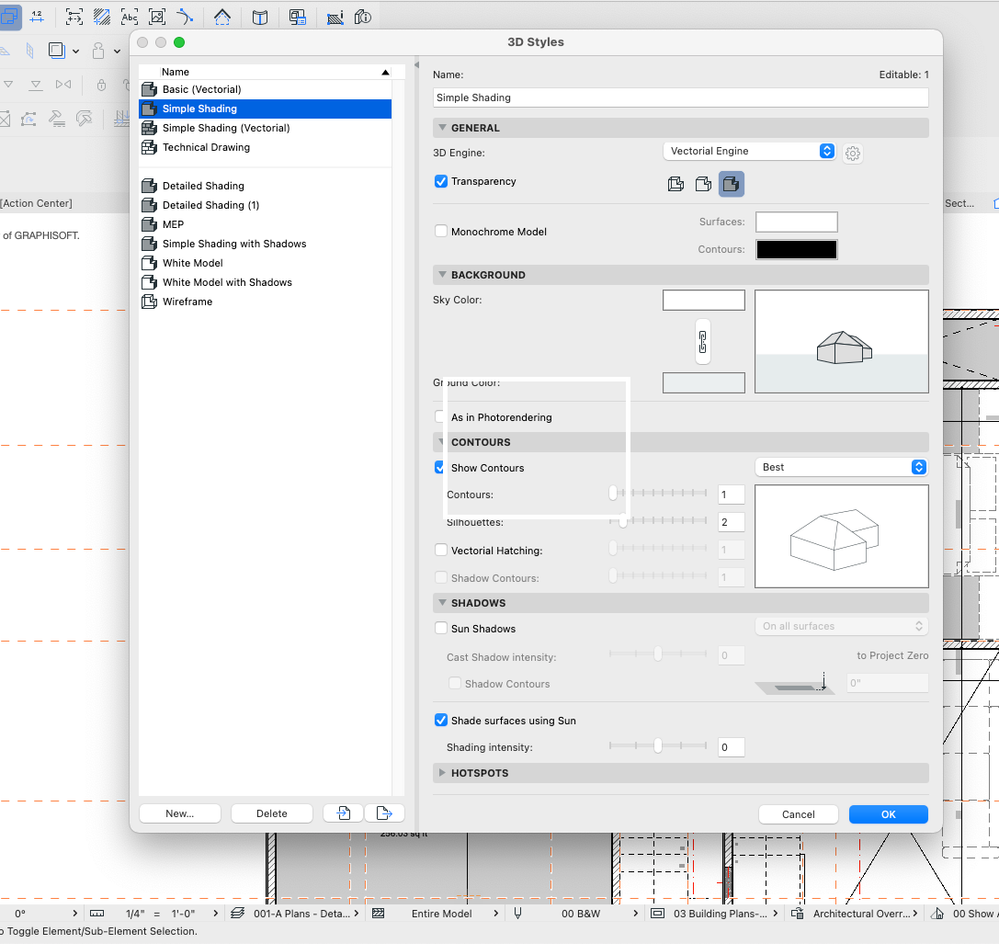Select White Model with Shadows style
999x944 pixels.
(x=227, y=283)
